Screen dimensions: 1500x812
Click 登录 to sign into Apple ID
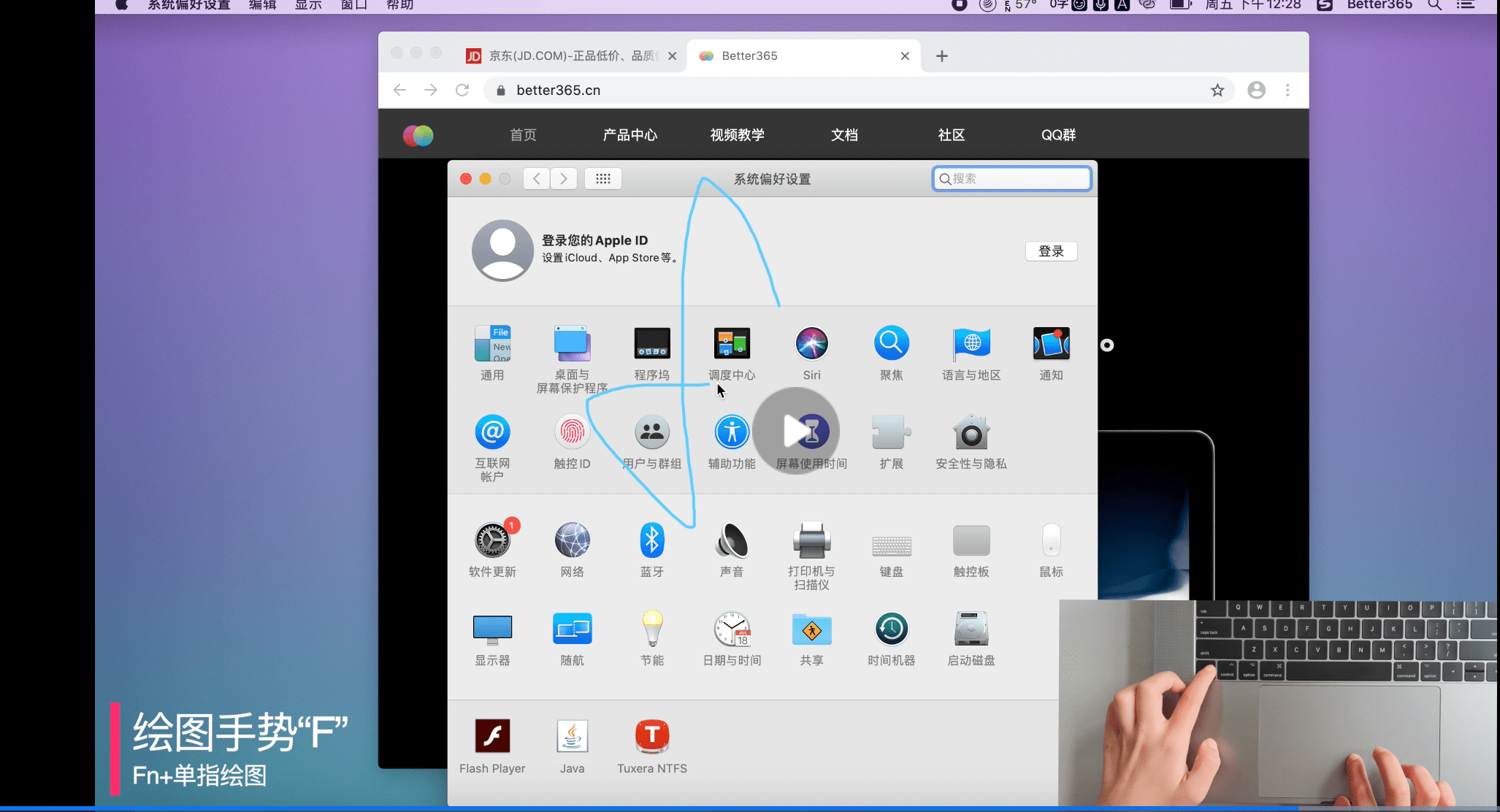coord(1051,251)
